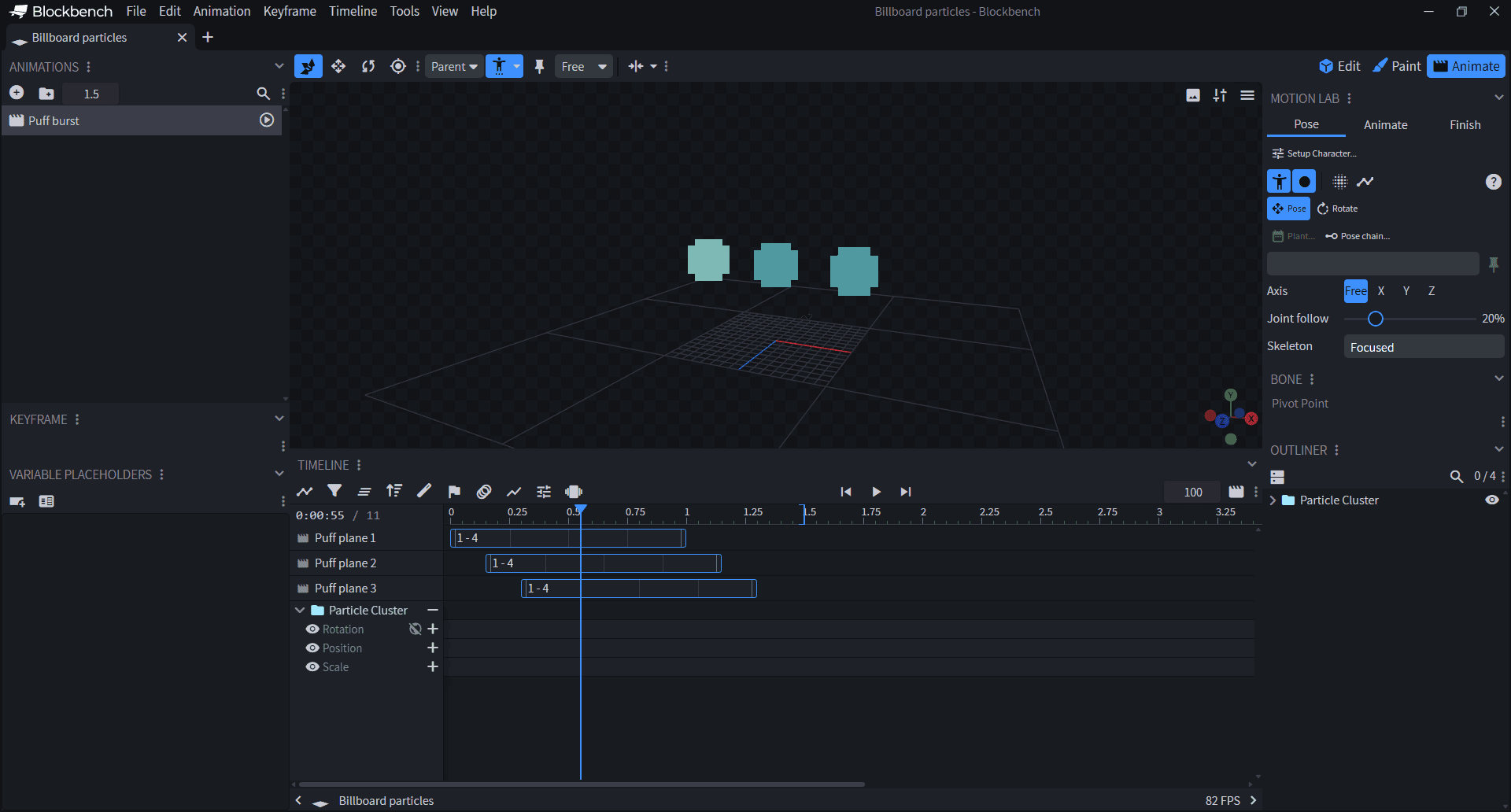Click the pin icon in the toolbar

click(539, 67)
